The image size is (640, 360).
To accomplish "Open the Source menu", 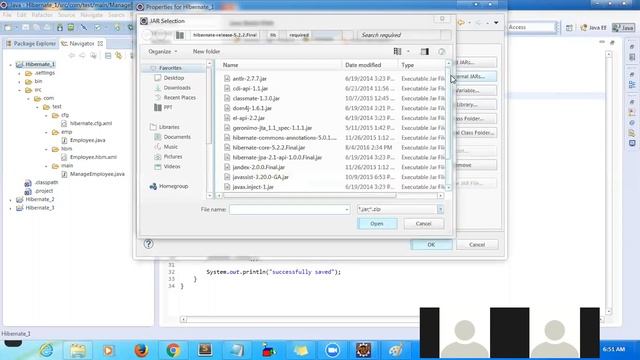I will (x=67, y=15).
